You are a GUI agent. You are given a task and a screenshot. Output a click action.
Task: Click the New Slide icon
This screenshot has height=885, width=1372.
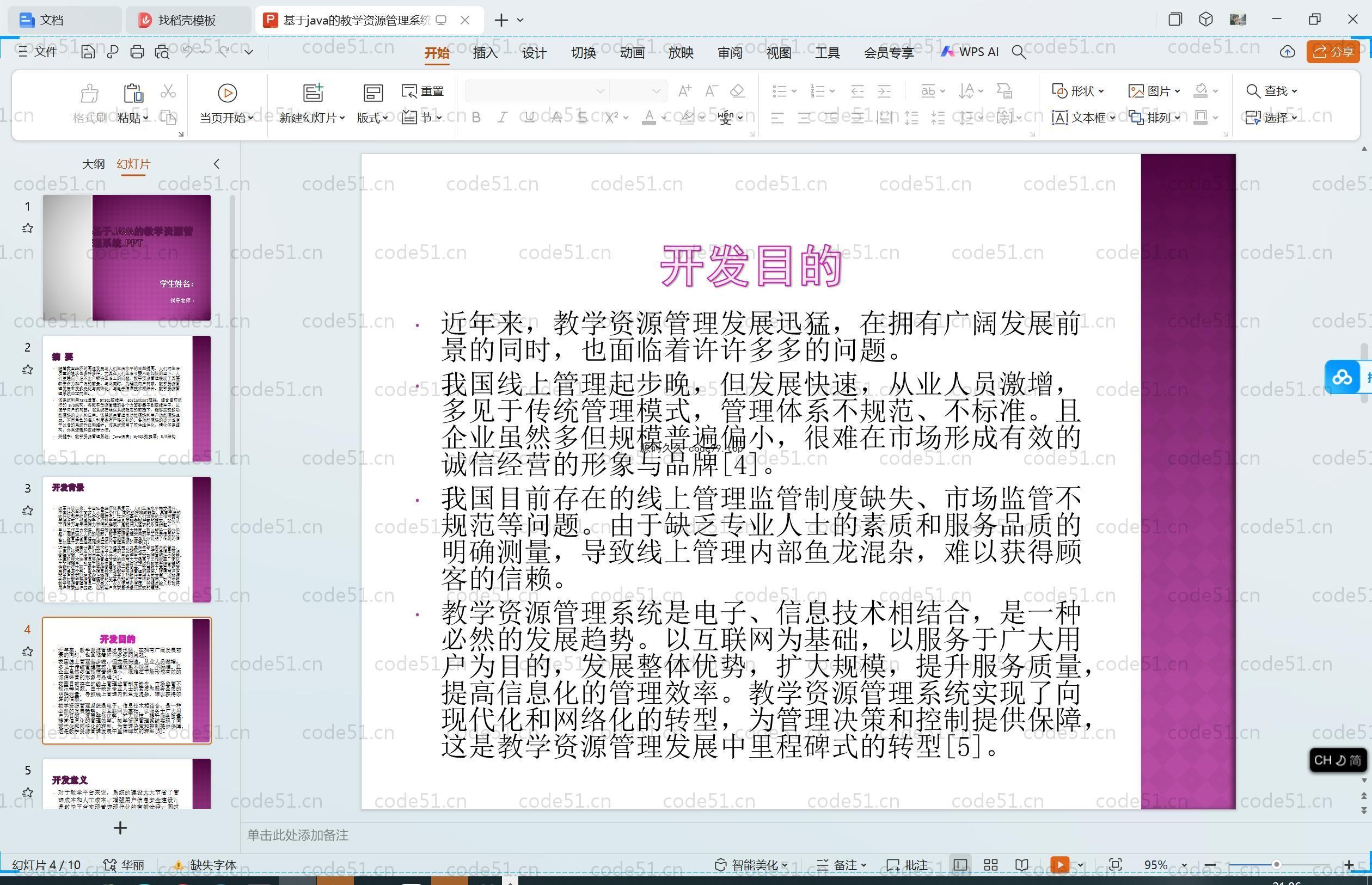[313, 93]
